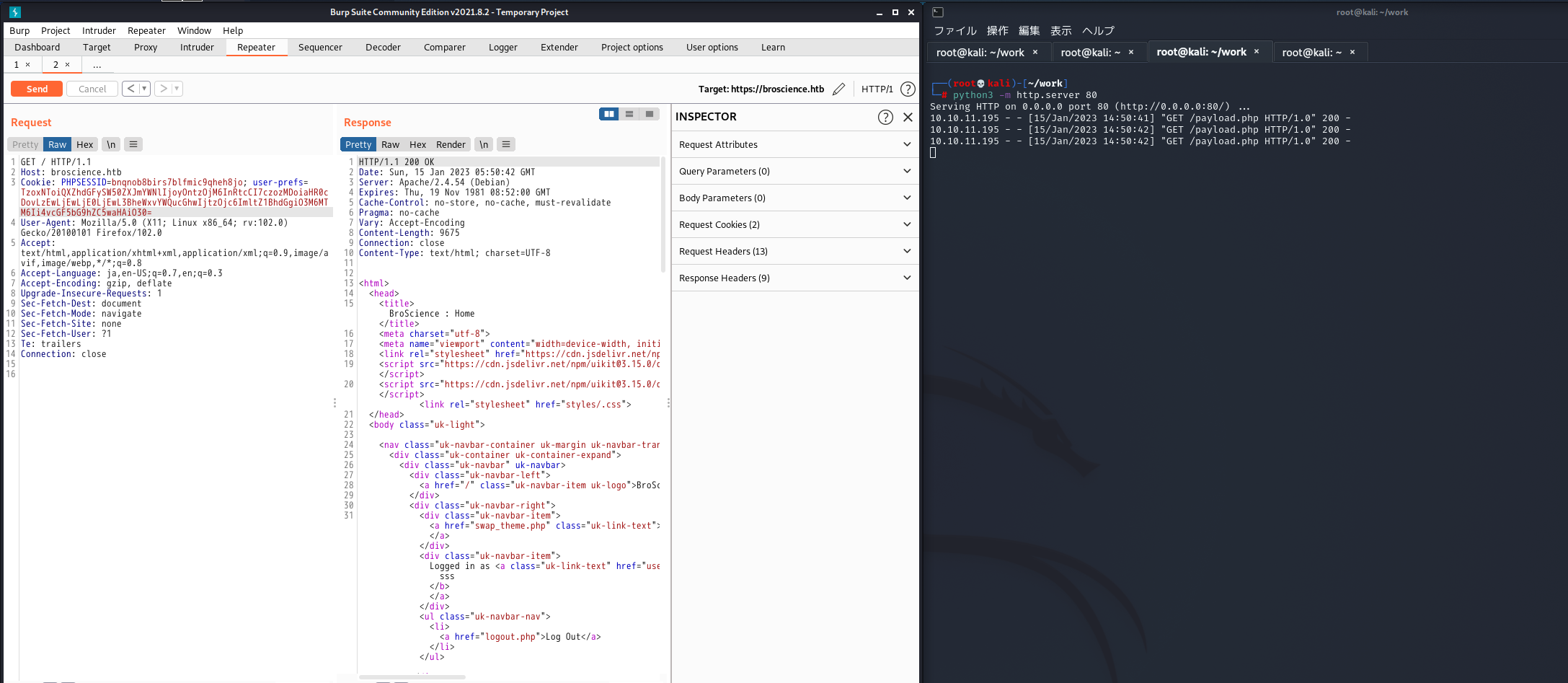Select combined tabbed layout icon
Screen dimensions: 1568x683
[x=650, y=114]
